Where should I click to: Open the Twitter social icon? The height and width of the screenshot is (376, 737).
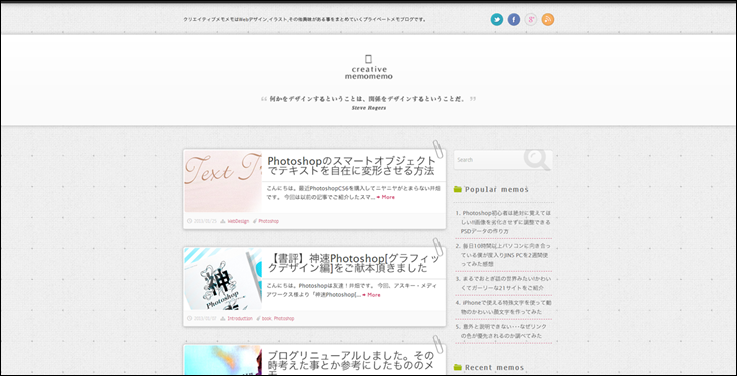pos(497,19)
